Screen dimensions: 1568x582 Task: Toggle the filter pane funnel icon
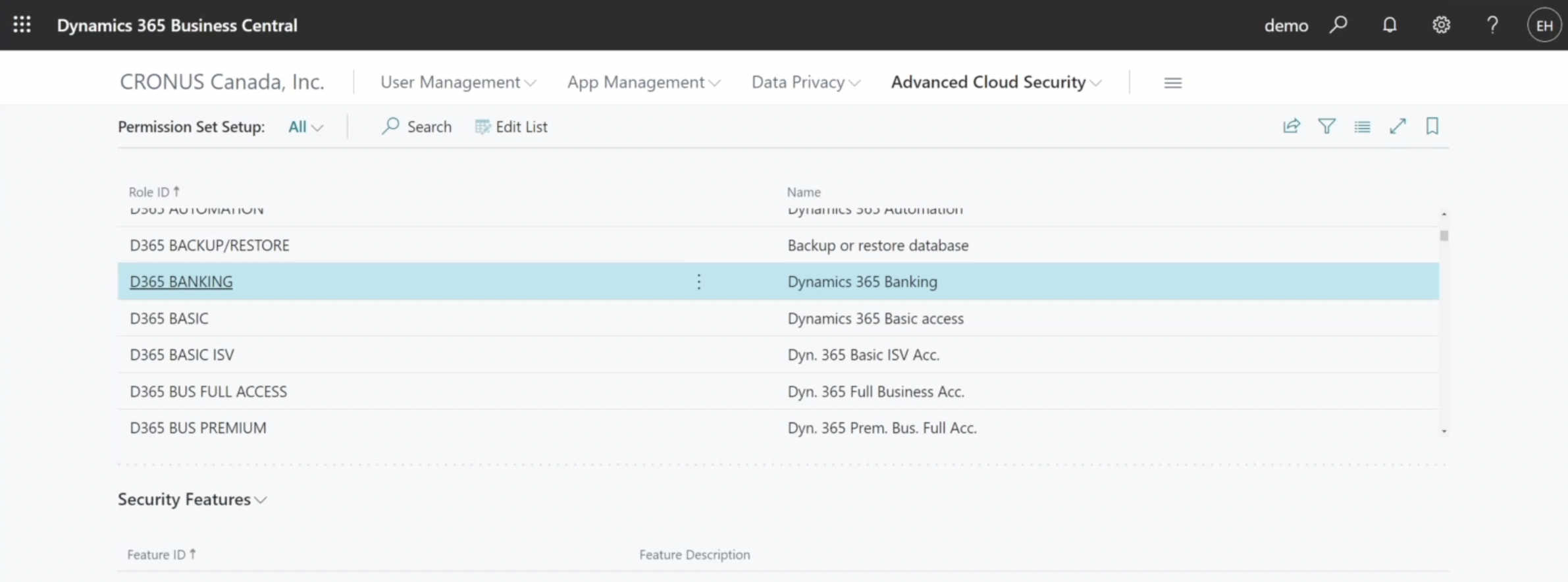1327,126
